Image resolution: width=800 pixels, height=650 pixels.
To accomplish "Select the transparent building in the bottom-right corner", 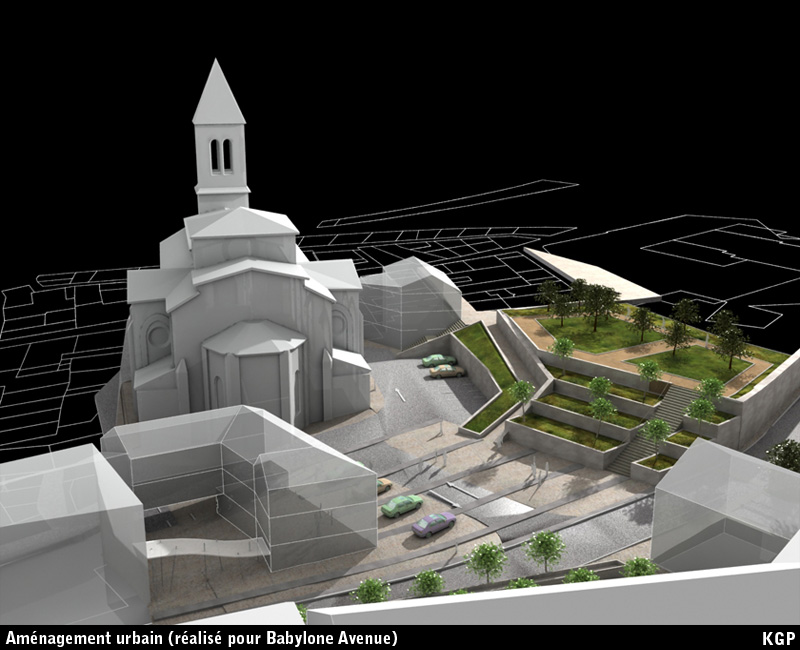I will pyautogui.click(x=720, y=505).
